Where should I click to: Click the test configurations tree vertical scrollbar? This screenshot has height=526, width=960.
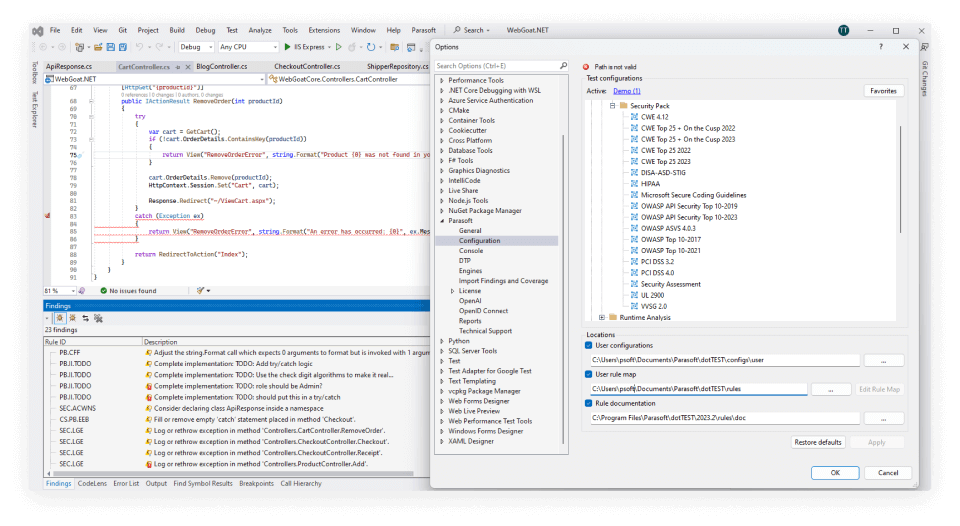(x=900, y=179)
